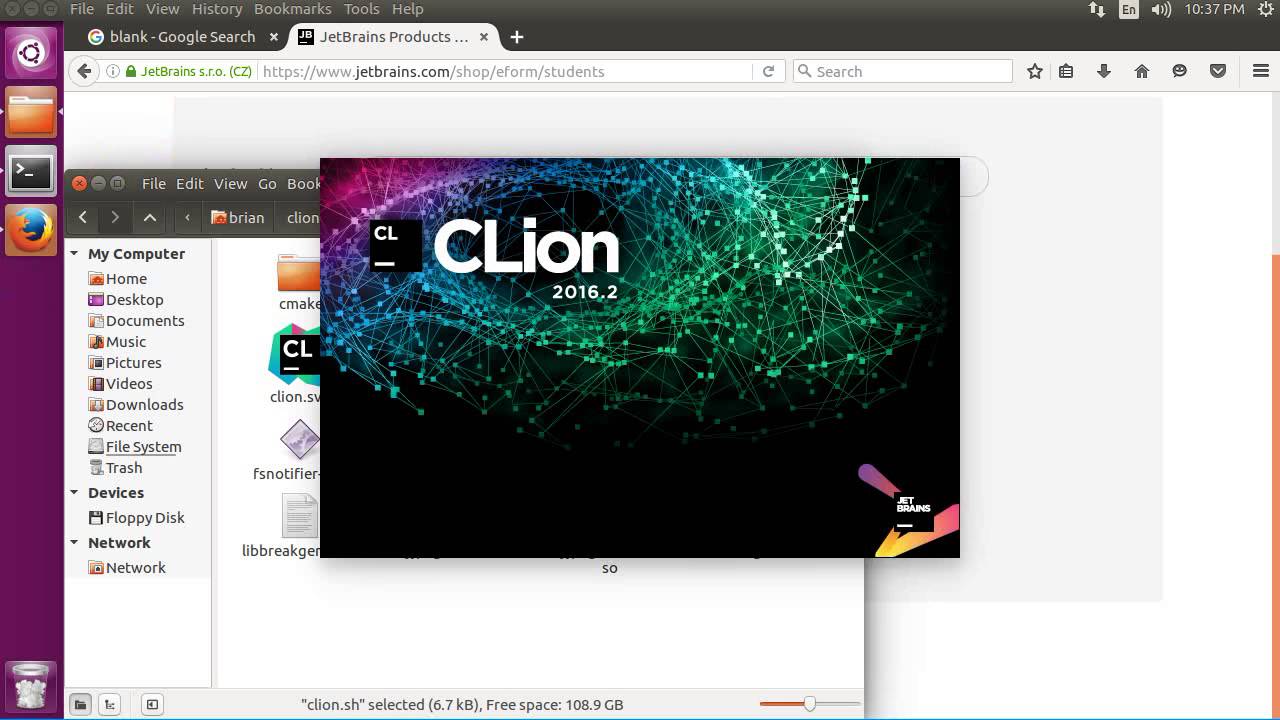
Task: Go back in the file manager
Action: (83, 217)
